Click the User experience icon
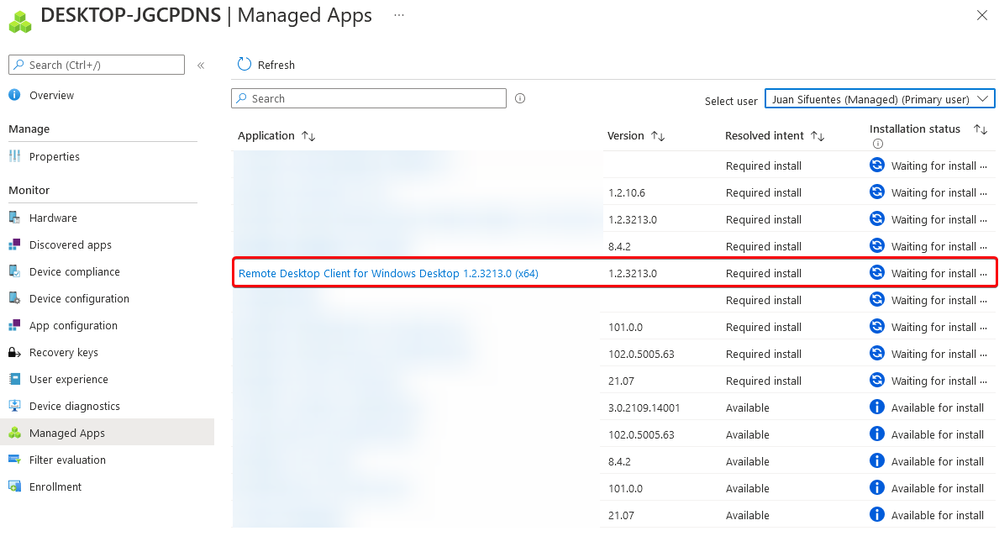 (15, 379)
